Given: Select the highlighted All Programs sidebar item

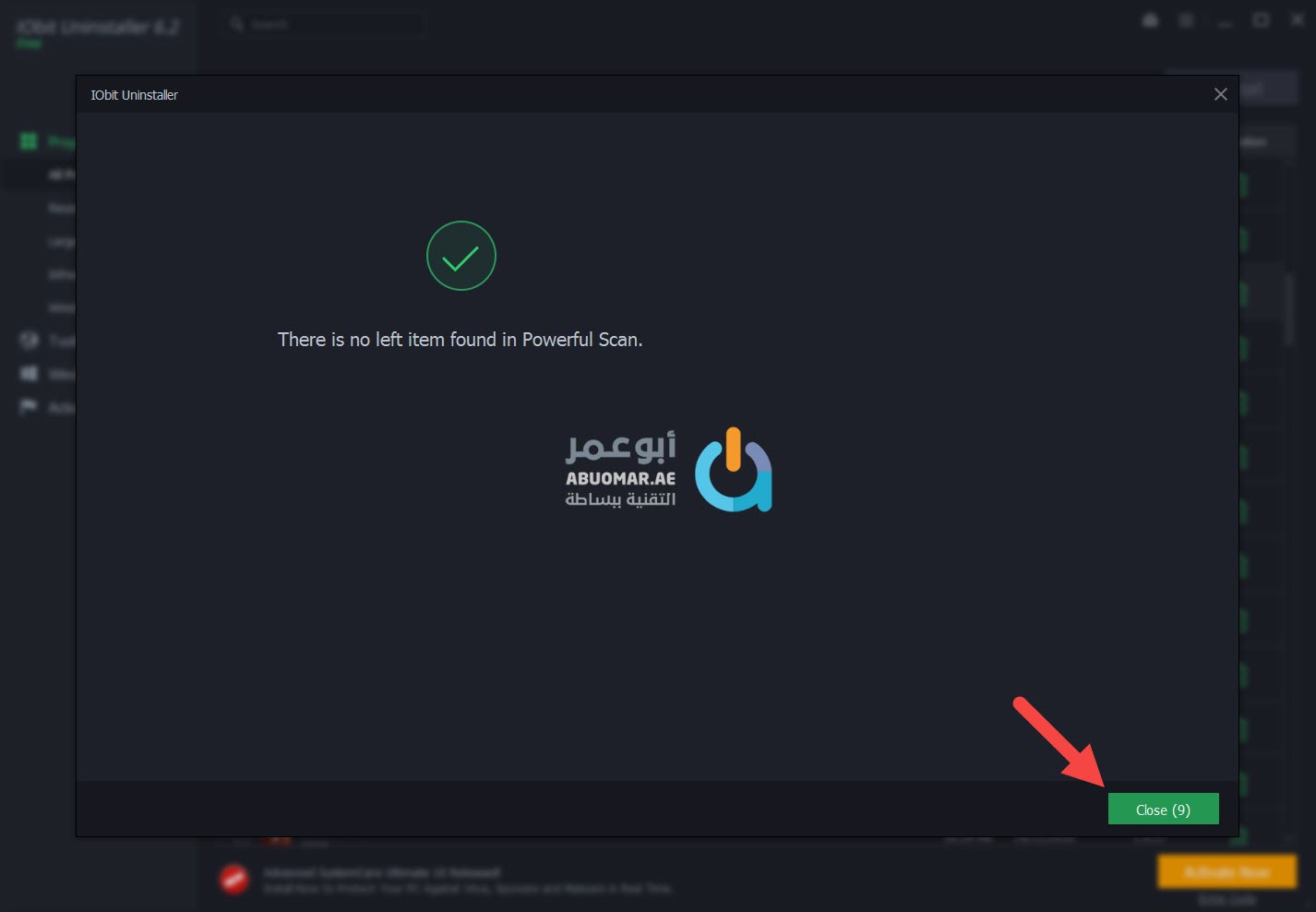Looking at the screenshot, I should pyautogui.click(x=39, y=174).
